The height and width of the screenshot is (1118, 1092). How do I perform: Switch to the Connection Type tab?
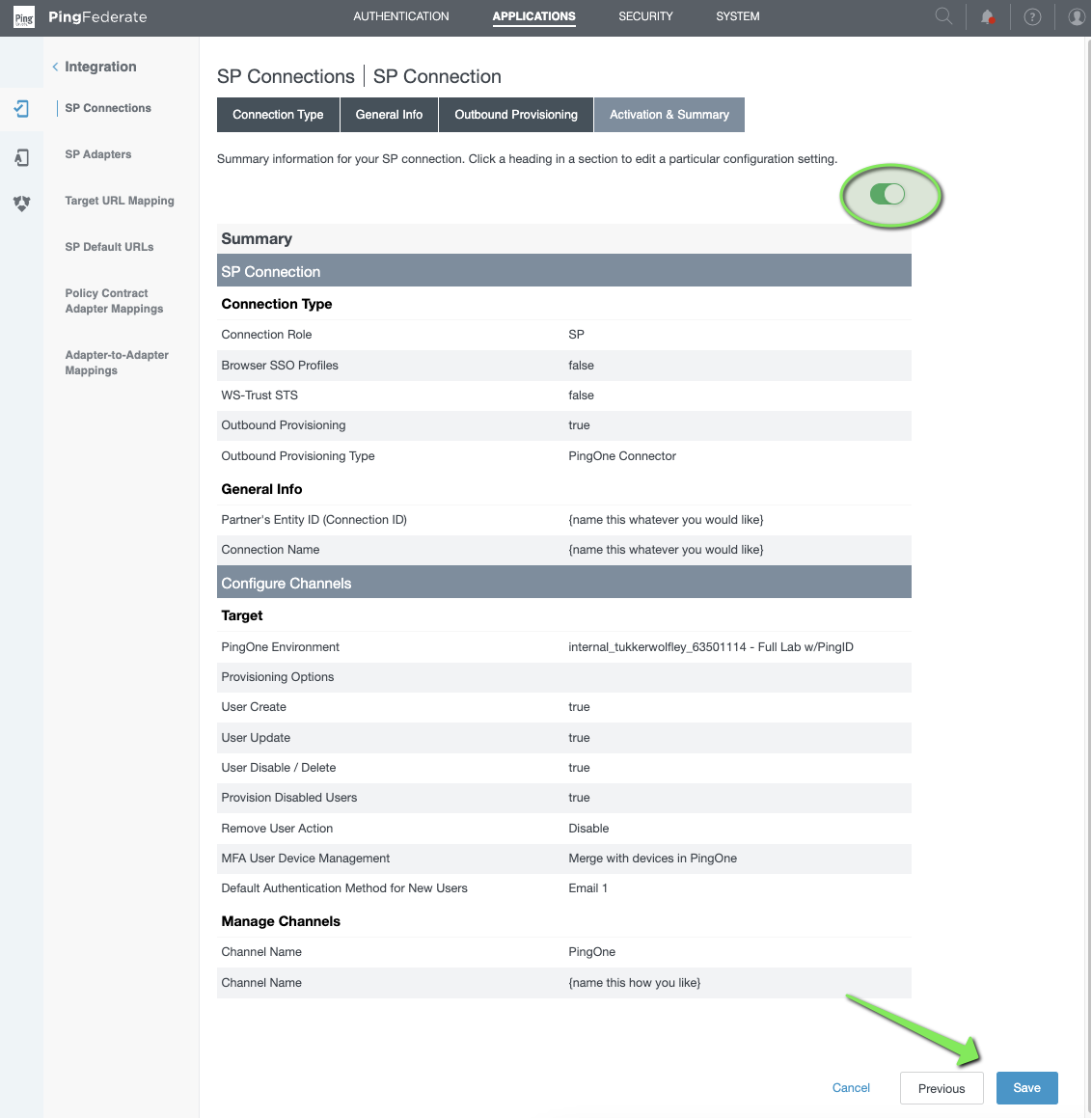click(x=278, y=114)
